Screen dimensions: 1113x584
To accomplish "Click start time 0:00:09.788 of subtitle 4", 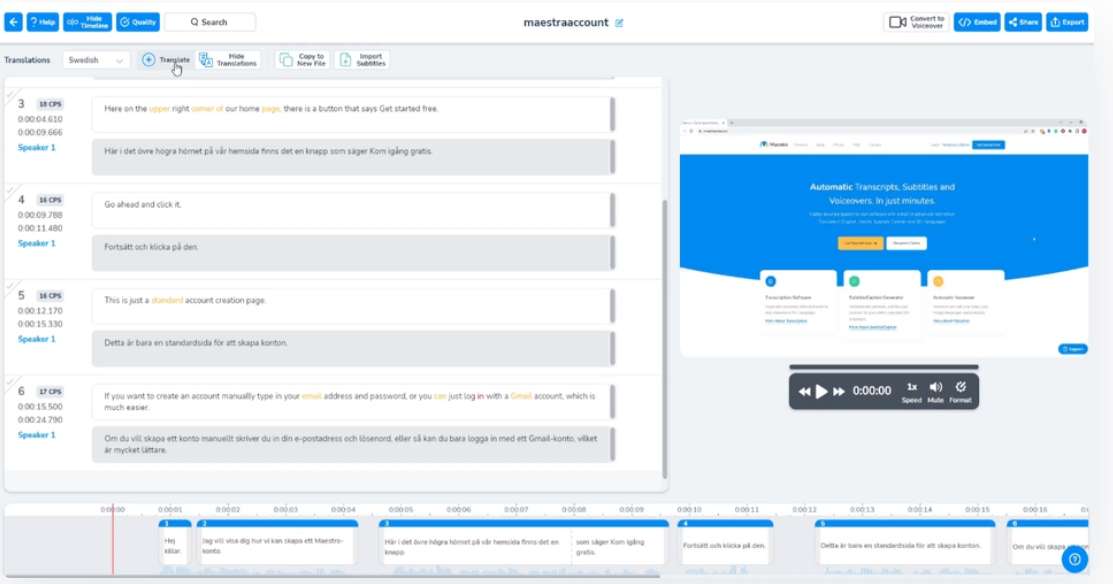I will click(x=40, y=215).
